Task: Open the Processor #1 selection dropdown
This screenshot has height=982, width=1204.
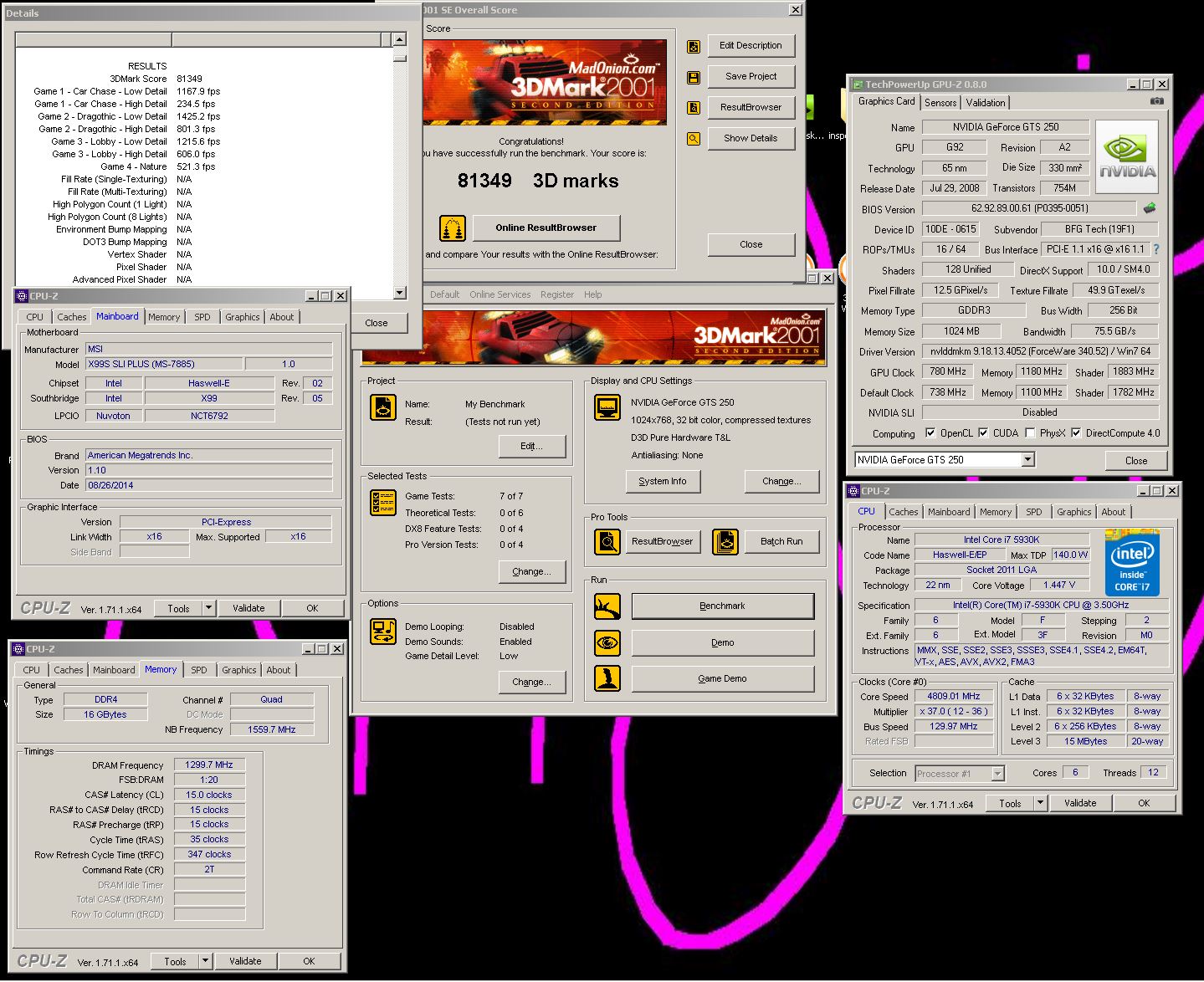Action: click(x=997, y=774)
